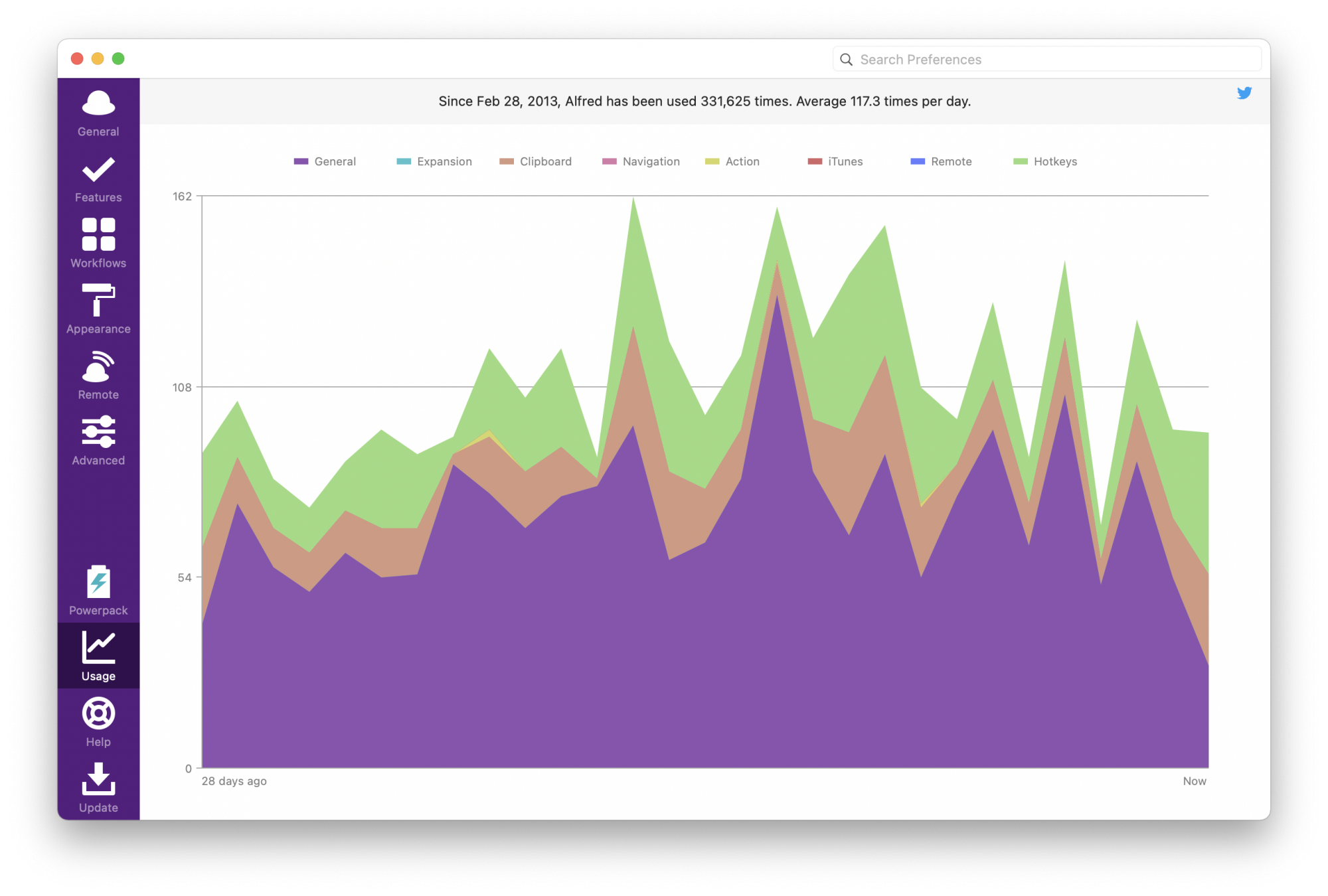This screenshot has height=896, width=1328.
Task: Minimize window with the yellow button
Action: (98, 58)
